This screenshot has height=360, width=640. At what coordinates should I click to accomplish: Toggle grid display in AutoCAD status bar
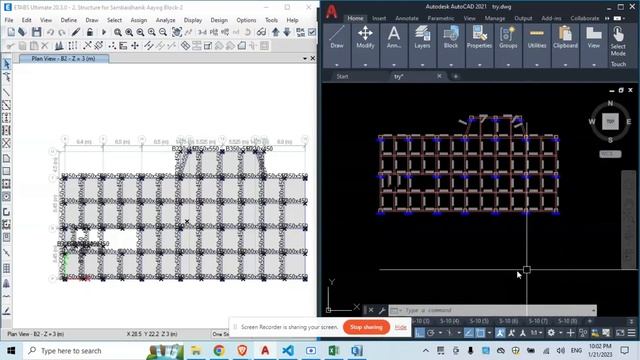420,333
